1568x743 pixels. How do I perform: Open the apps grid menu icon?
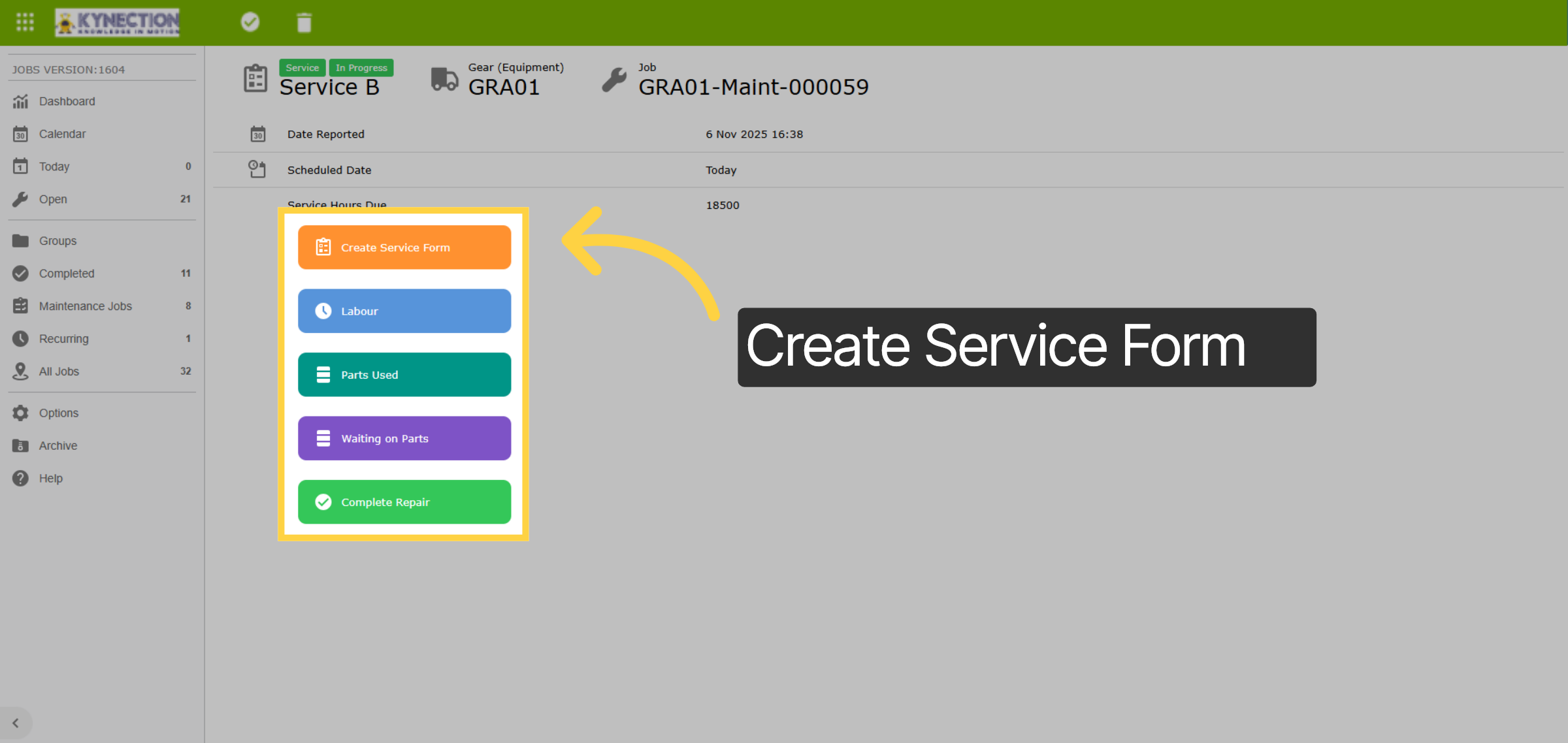coord(25,22)
